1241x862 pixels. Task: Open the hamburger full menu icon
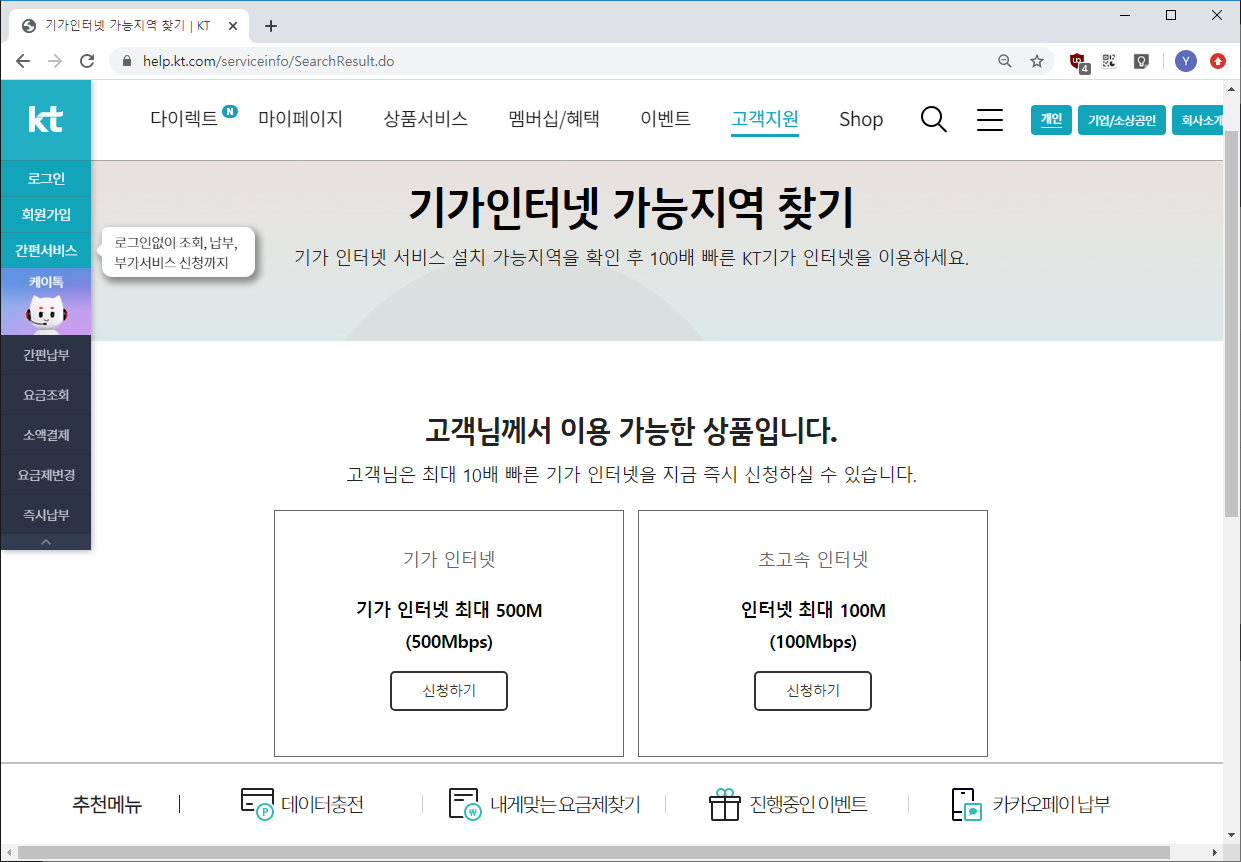tap(990, 120)
